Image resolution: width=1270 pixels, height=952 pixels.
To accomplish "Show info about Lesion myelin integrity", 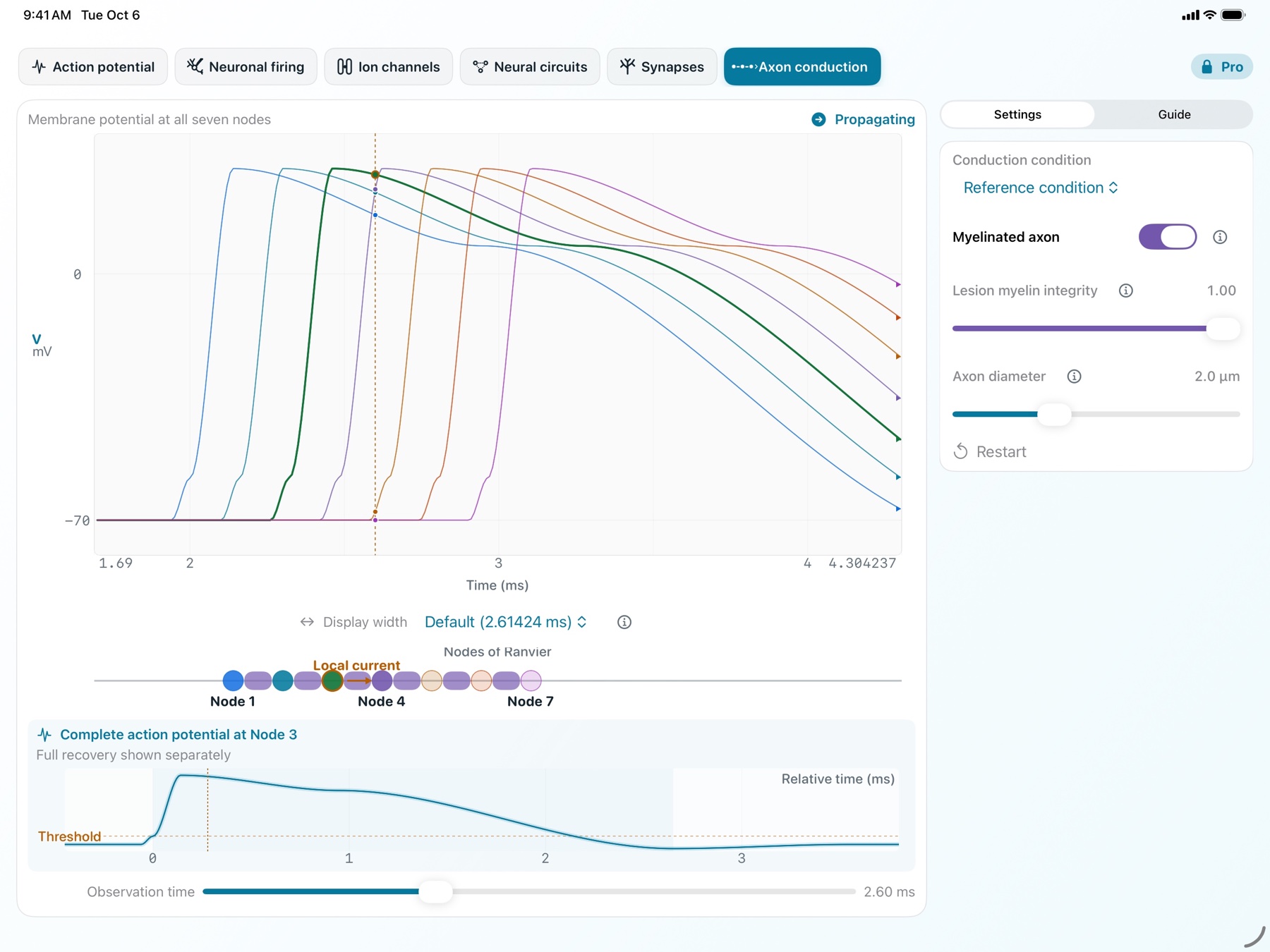I will 1126,291.
